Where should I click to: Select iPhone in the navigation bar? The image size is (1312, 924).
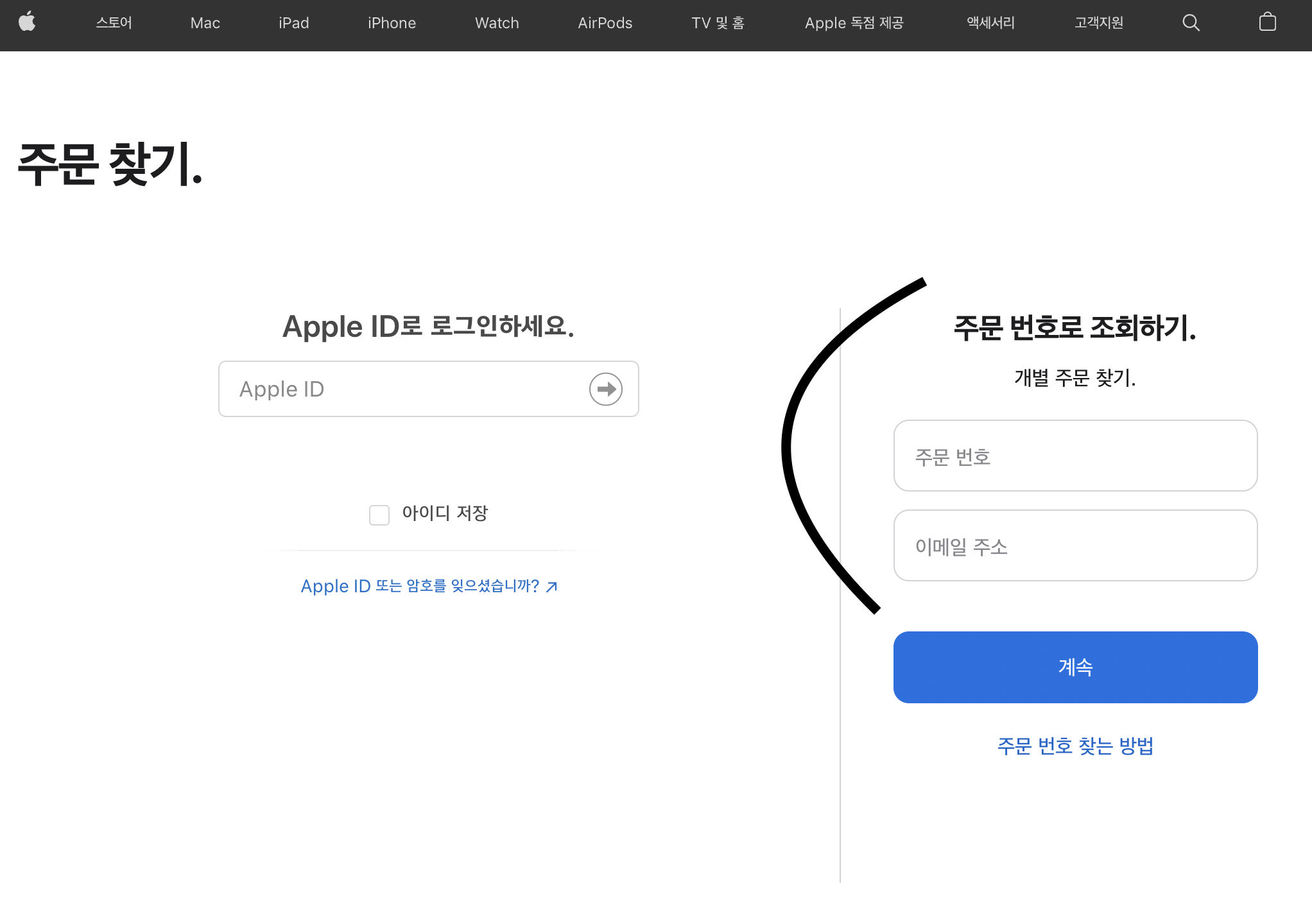point(392,23)
